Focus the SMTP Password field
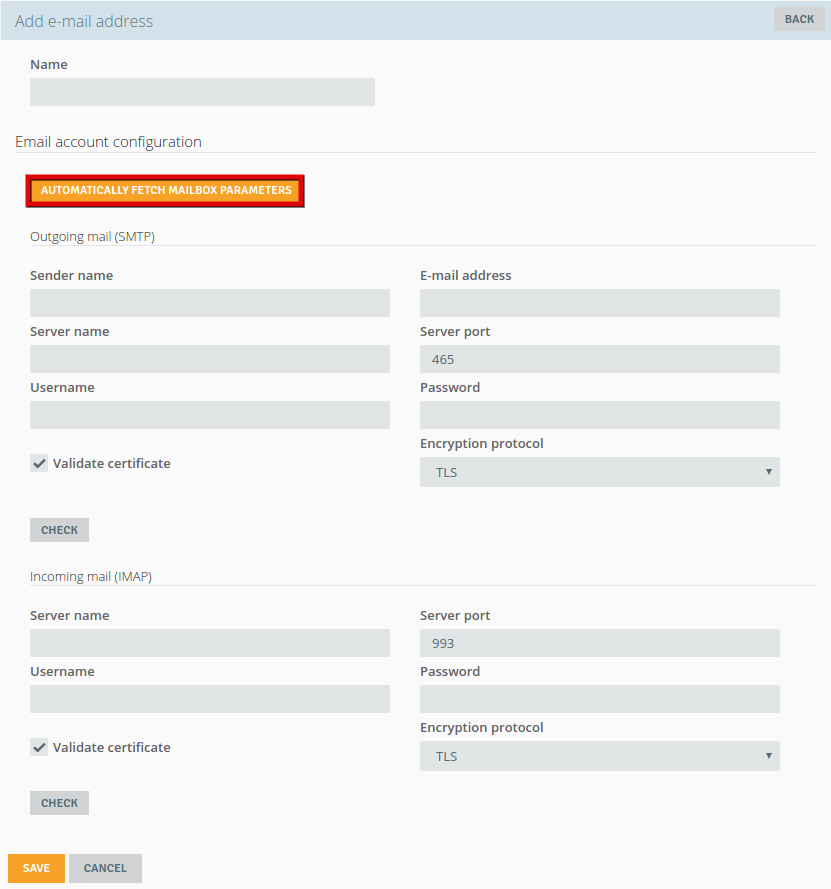The height and width of the screenshot is (889, 831). click(600, 415)
